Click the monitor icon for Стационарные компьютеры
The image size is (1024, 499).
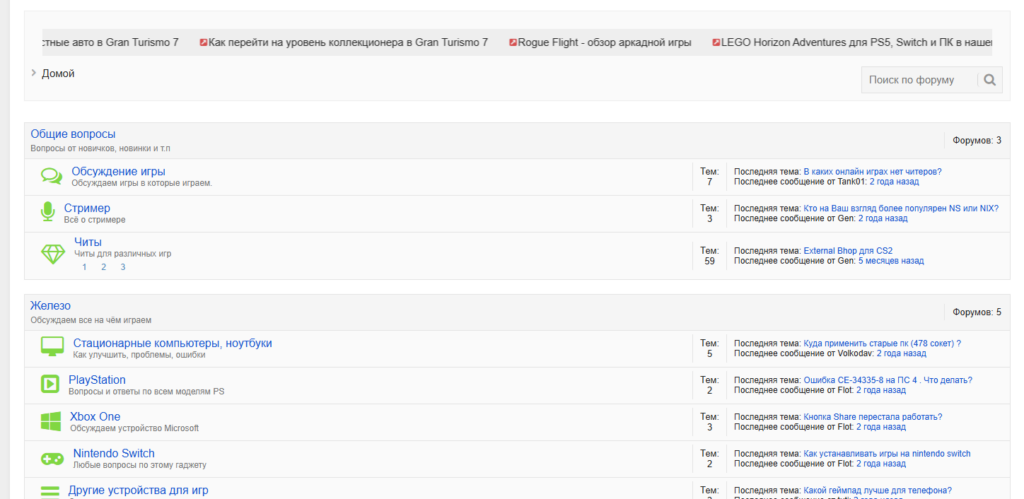pos(52,347)
